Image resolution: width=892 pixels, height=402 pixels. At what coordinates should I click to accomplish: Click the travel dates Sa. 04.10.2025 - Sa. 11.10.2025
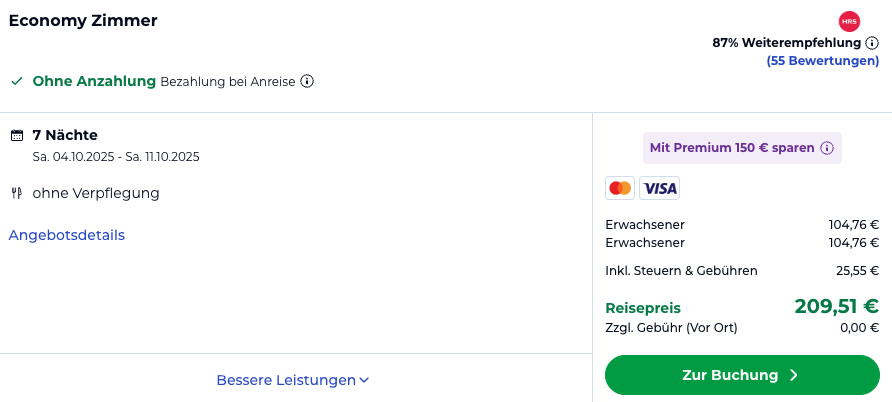pyautogui.click(x=116, y=156)
